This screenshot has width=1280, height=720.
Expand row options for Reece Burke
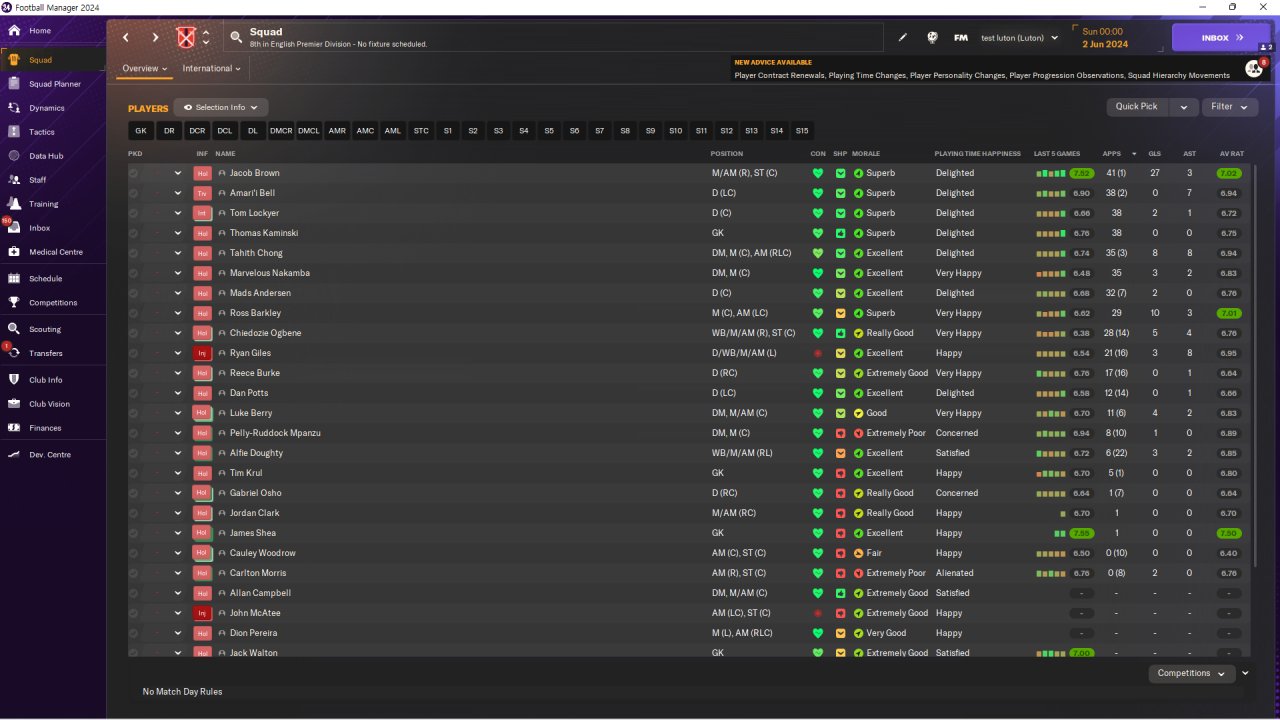tap(178, 373)
